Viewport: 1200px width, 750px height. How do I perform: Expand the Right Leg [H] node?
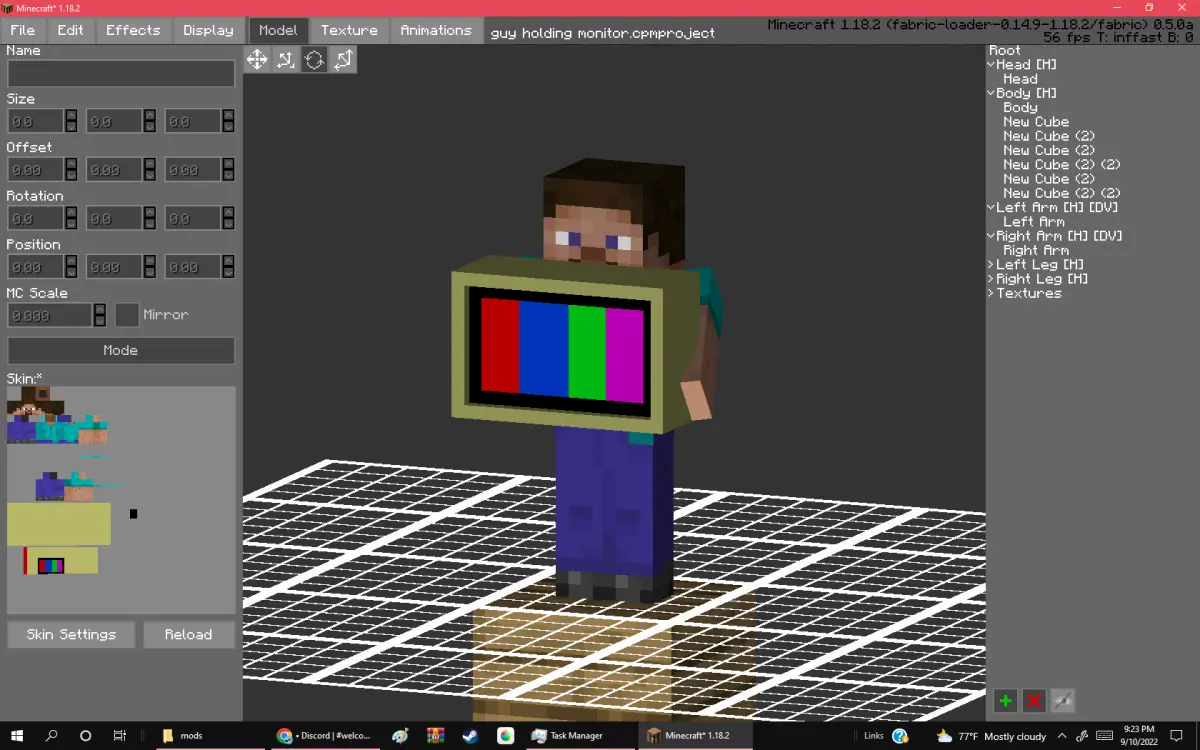(991, 279)
